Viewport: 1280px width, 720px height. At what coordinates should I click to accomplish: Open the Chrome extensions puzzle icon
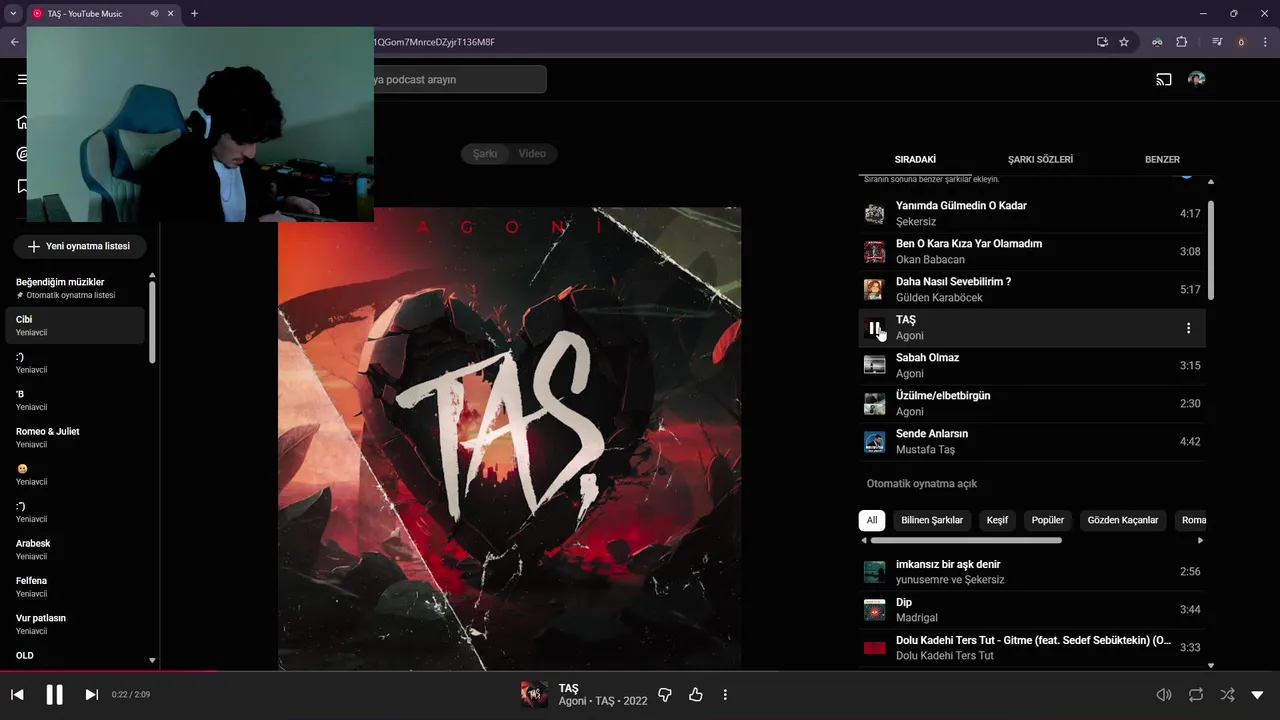[x=1181, y=42]
